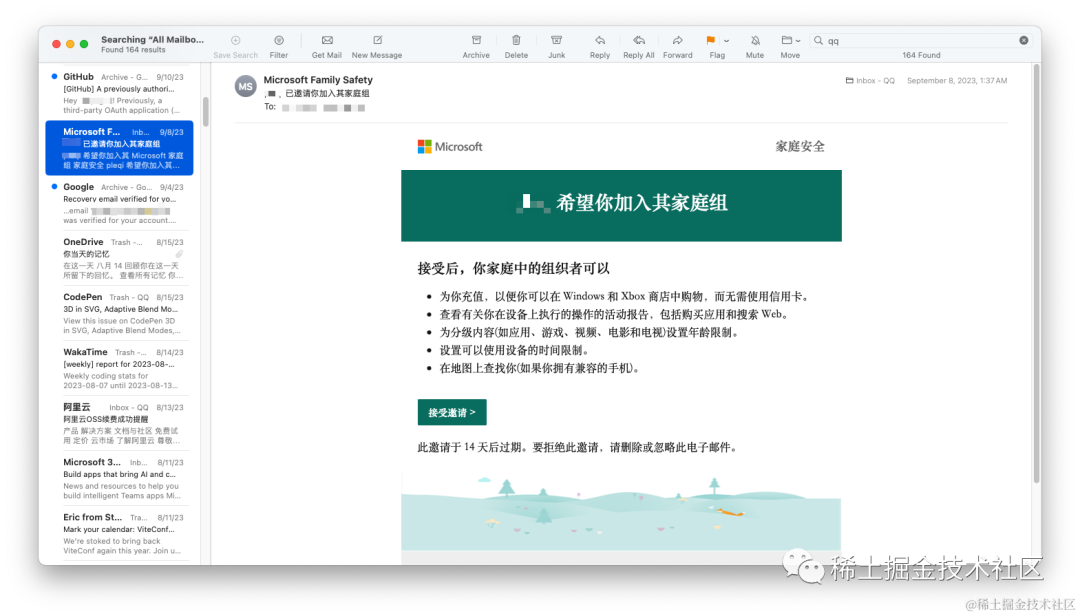1080x616 pixels.
Task: Toggle unread dot on Google message
Action: click(54, 187)
